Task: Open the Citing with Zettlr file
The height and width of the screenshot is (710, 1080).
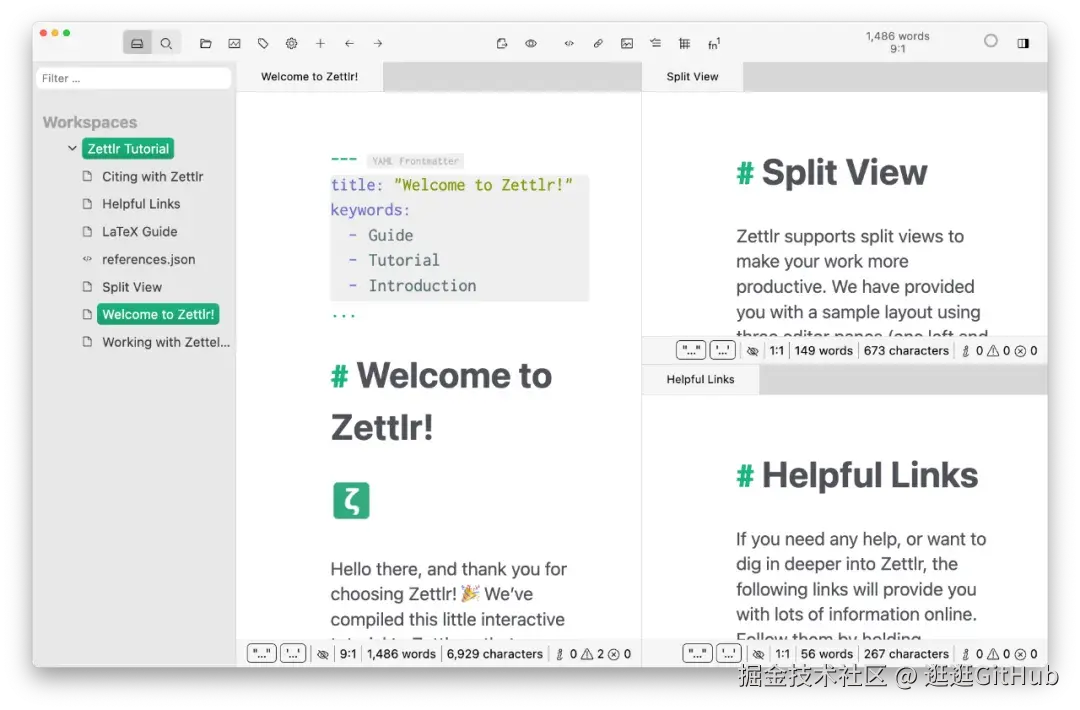Action: coord(152,176)
